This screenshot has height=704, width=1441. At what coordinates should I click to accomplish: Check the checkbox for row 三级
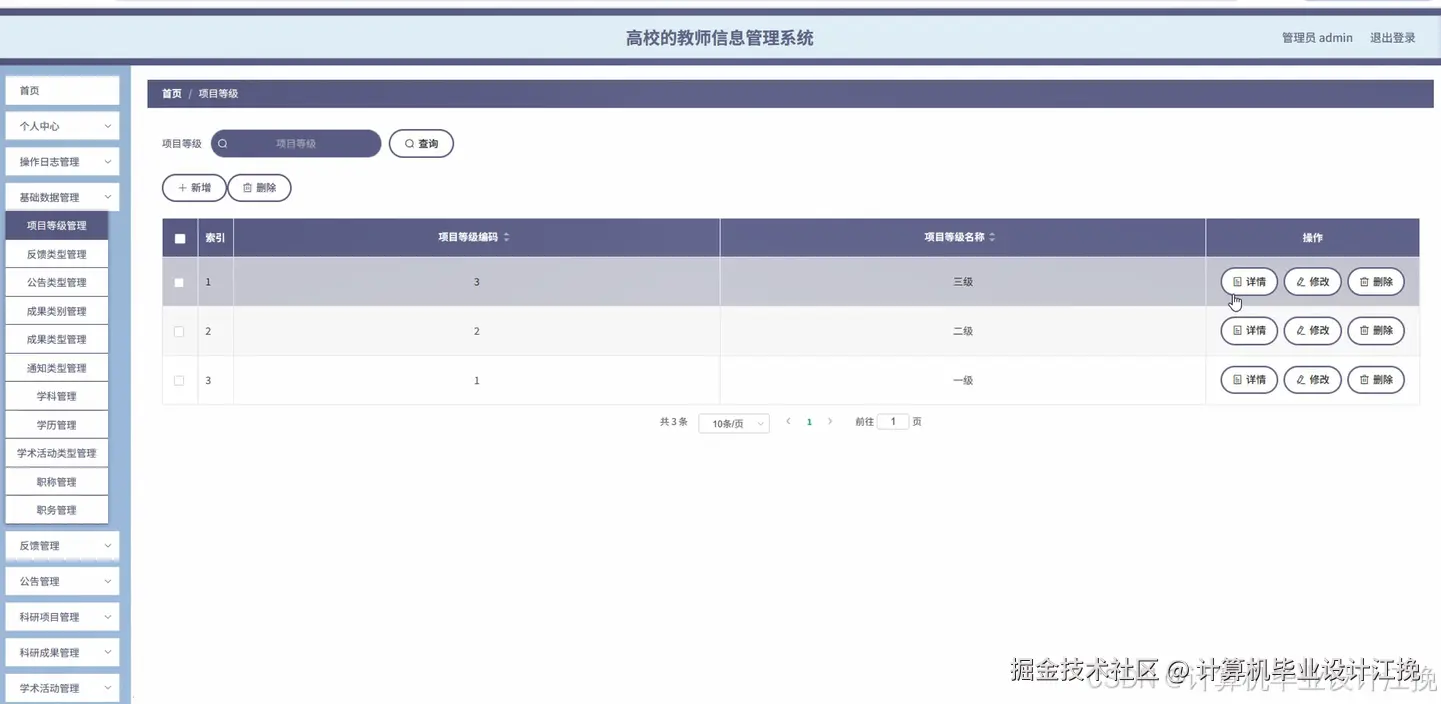click(x=179, y=281)
